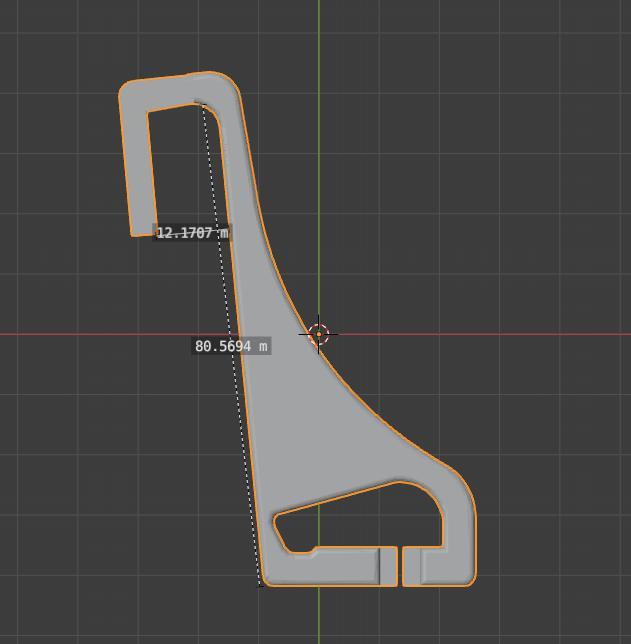Select the gray bracket object's central body
Screen dimensions: 631x644
tap(300, 420)
